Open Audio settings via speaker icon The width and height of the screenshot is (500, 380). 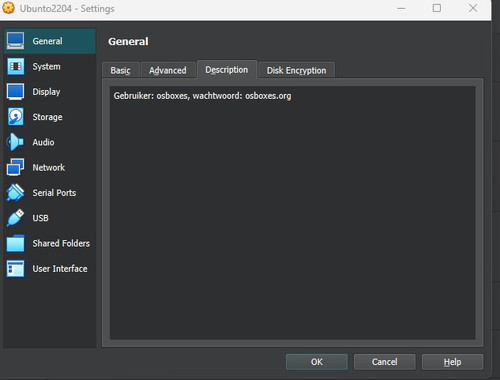[x=15, y=142]
